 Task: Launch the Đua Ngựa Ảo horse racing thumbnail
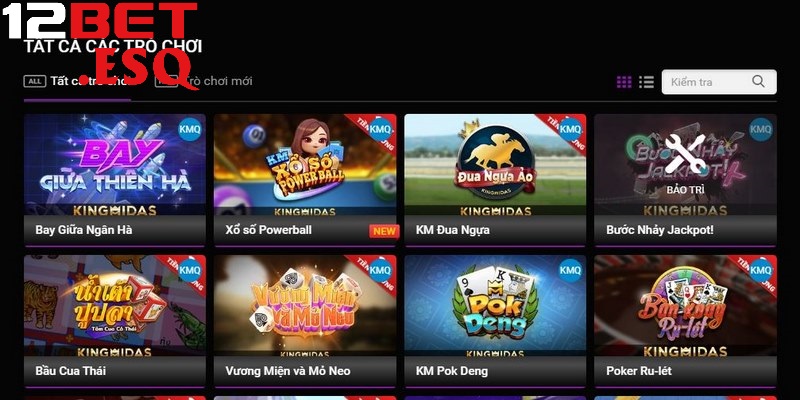495,164
